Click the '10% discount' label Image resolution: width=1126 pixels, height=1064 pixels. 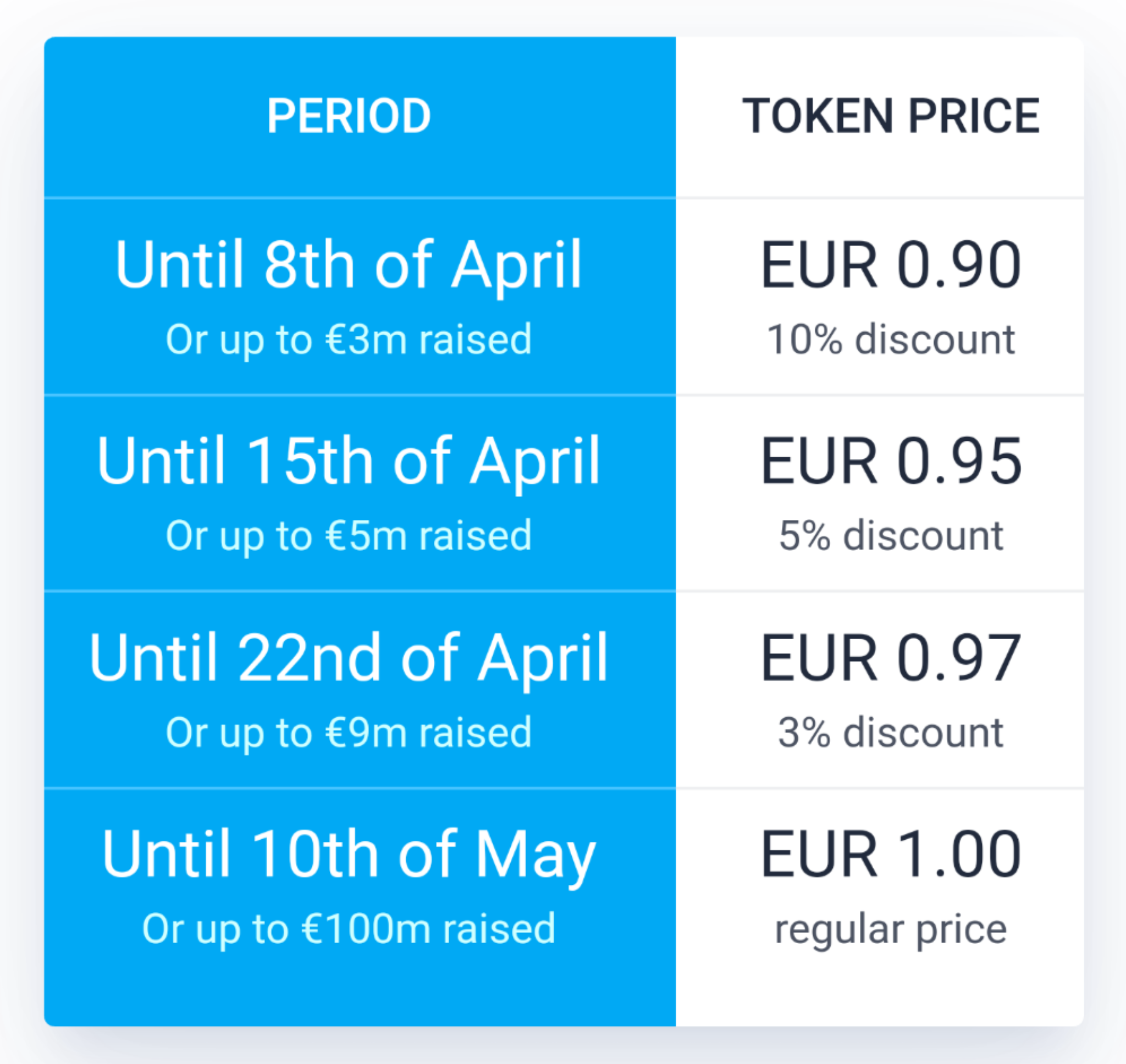click(891, 340)
